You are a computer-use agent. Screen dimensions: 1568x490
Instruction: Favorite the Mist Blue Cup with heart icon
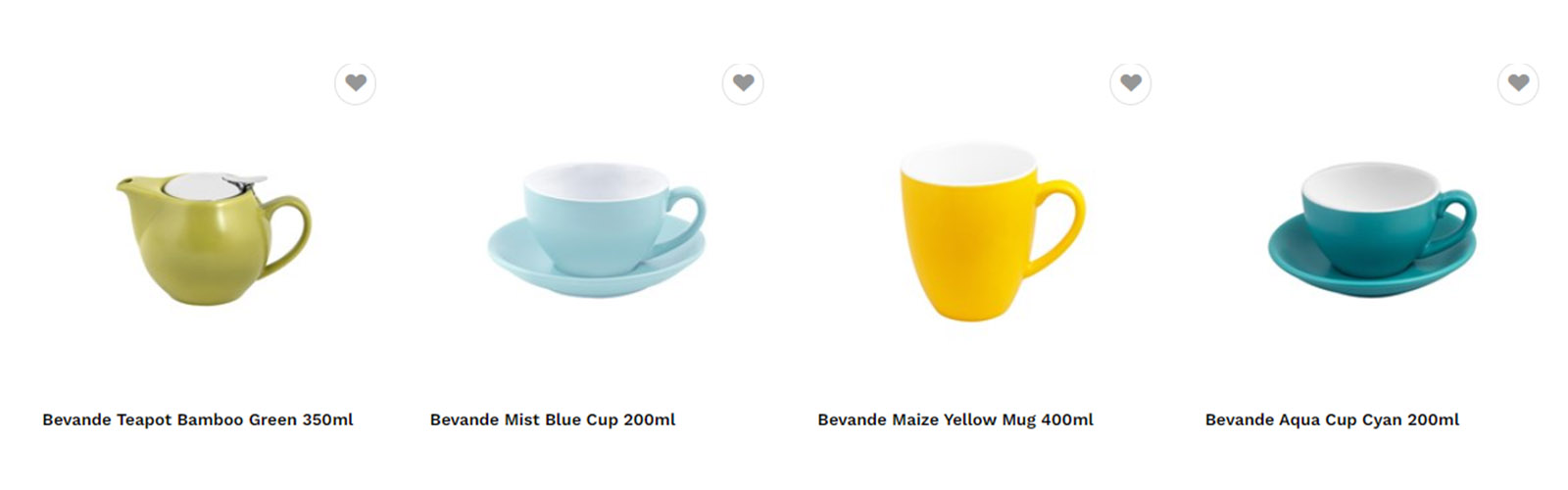(743, 83)
